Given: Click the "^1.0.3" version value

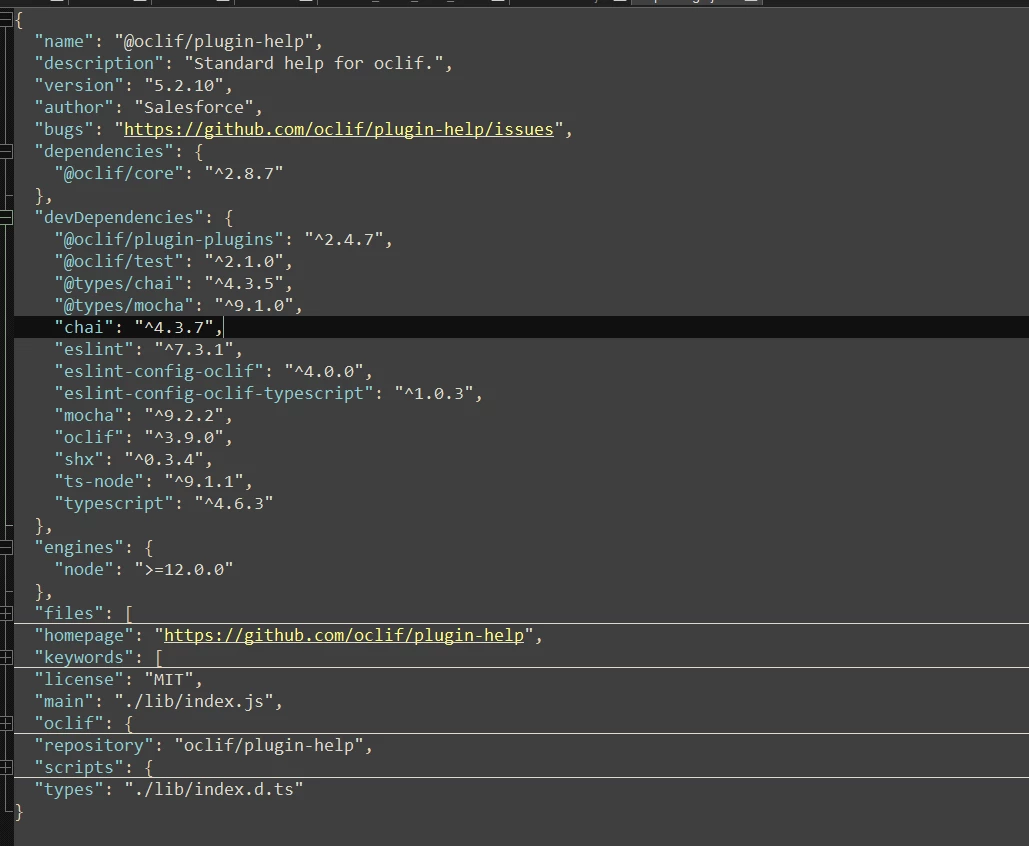Looking at the screenshot, I should click(x=433, y=393).
